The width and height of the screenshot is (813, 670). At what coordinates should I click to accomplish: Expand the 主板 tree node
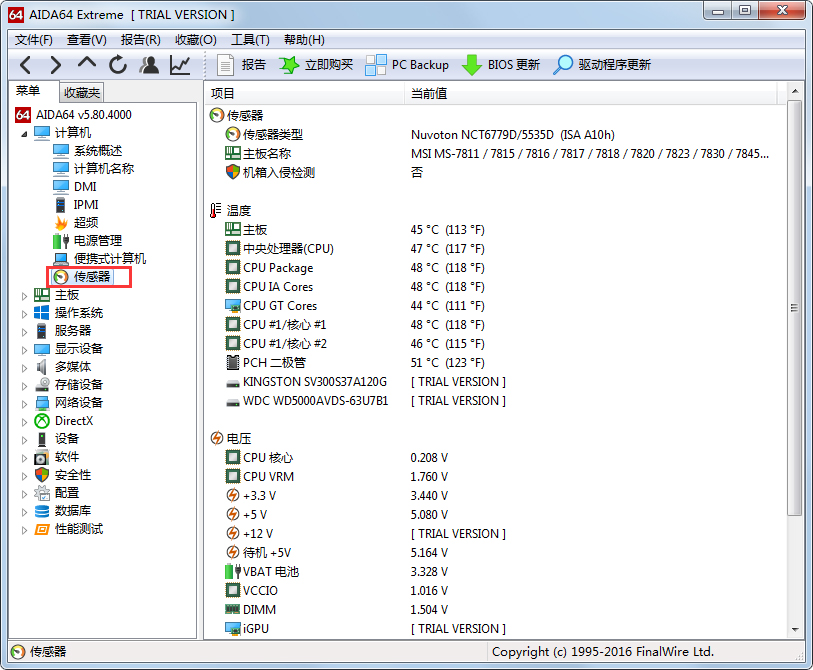(x=24, y=296)
